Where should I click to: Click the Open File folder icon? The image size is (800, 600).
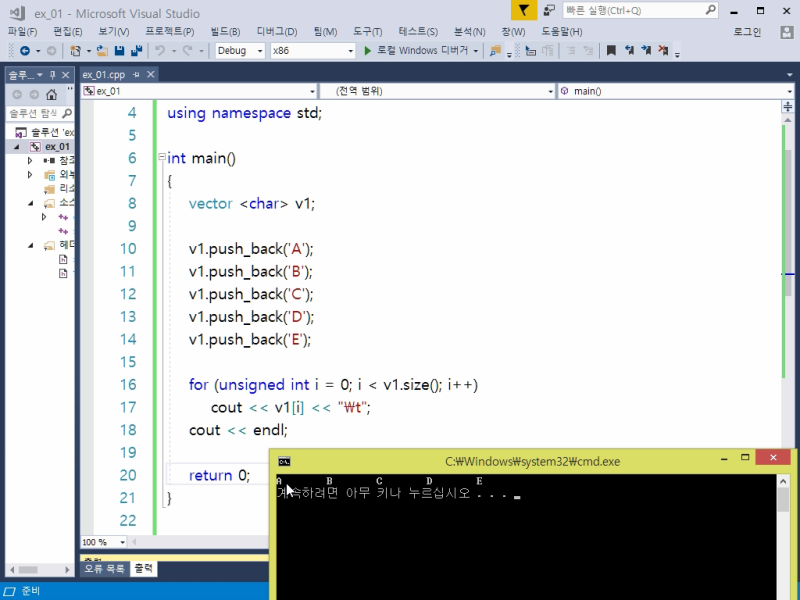[x=102, y=51]
